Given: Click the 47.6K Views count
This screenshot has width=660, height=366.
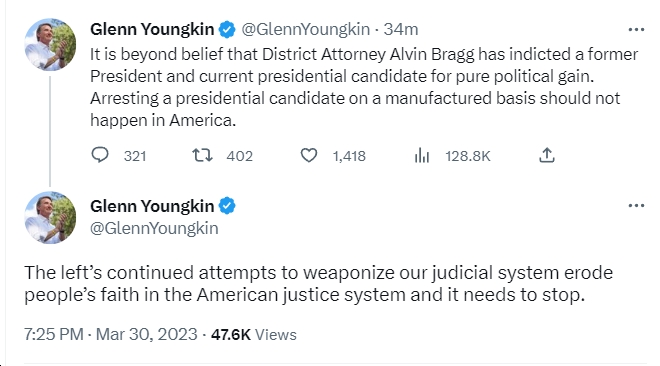Looking at the screenshot, I should click(x=254, y=334).
